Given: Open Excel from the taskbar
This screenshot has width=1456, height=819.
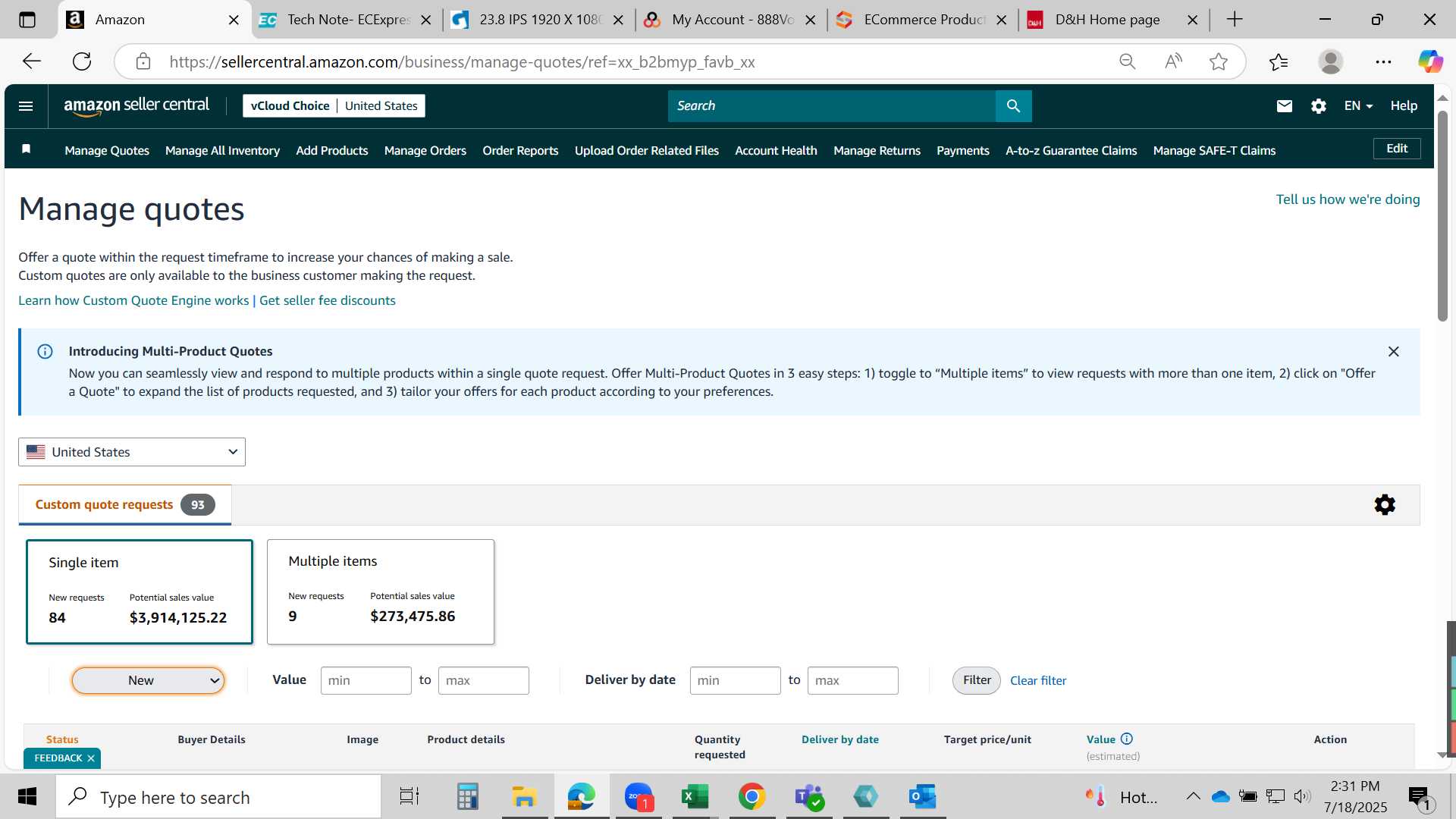Looking at the screenshot, I should tap(695, 797).
